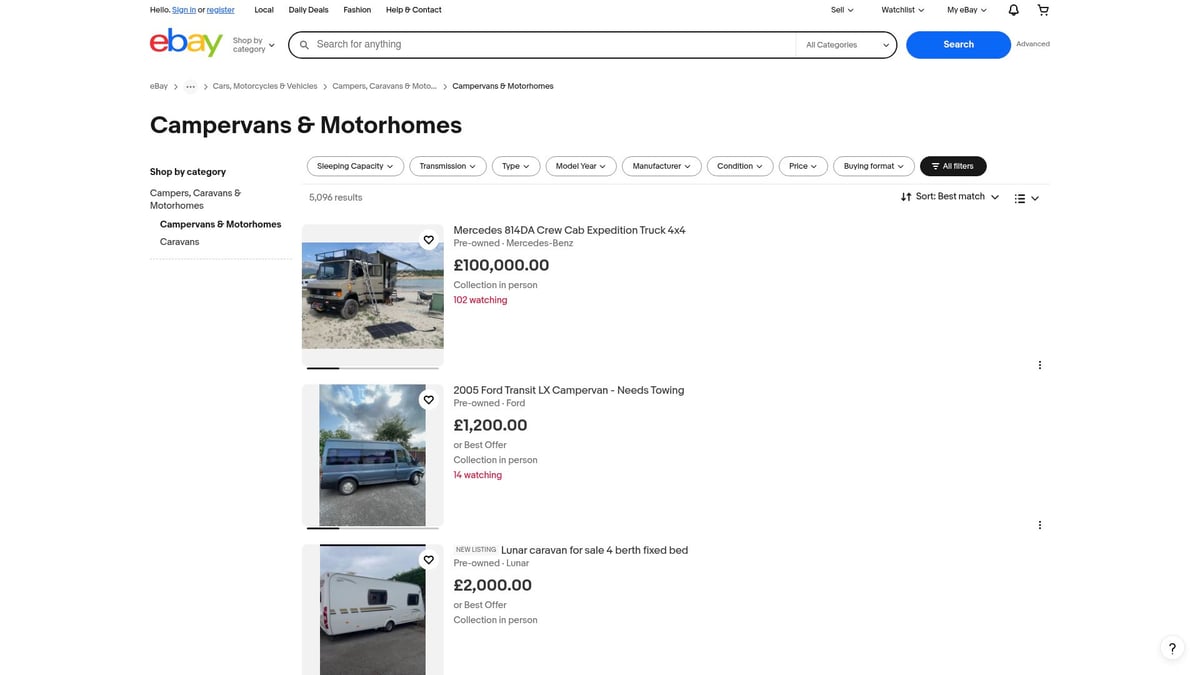This screenshot has height=675, width=1200.
Task: Open the help question mark button
Action: (1172, 648)
